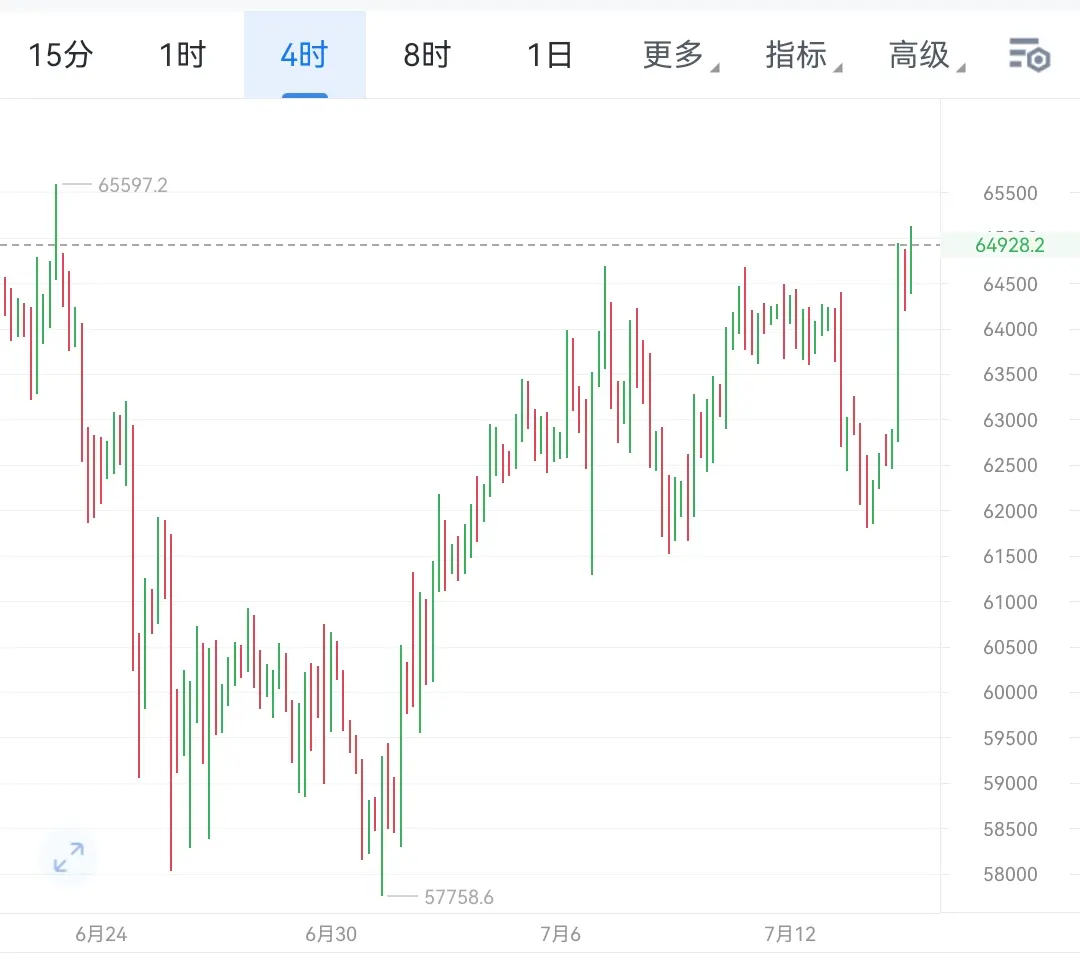This screenshot has height=960, width=1080.
Task: Switch to the 1时 timeframe
Action: point(183,55)
